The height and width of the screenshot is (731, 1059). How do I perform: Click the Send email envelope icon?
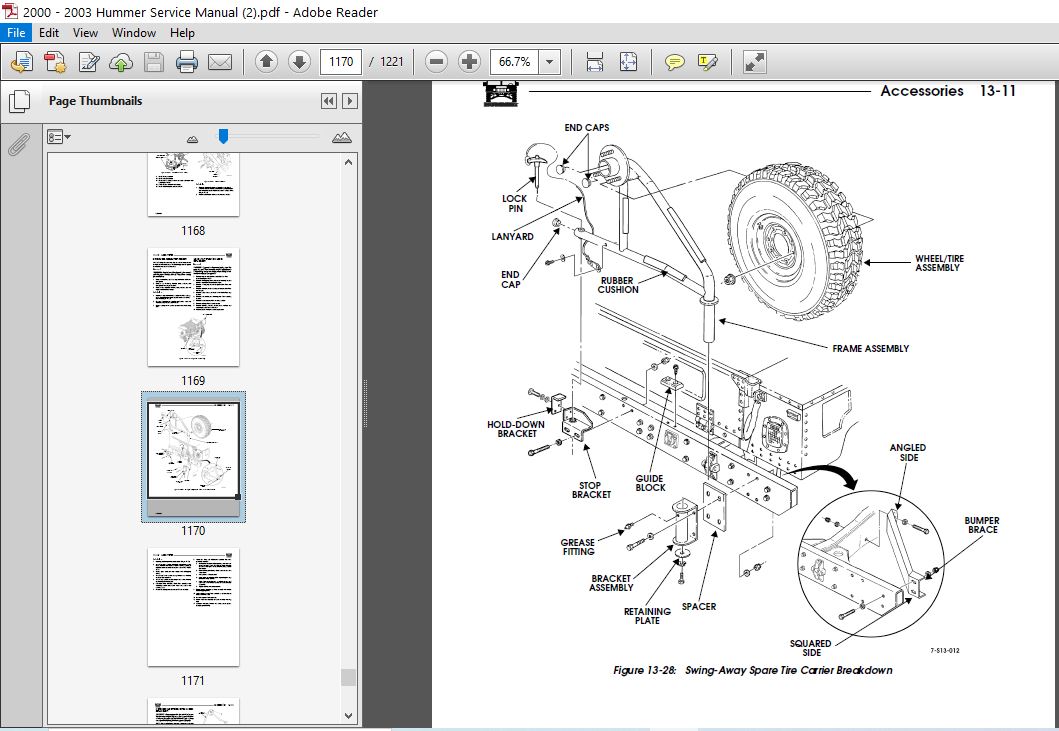(219, 62)
